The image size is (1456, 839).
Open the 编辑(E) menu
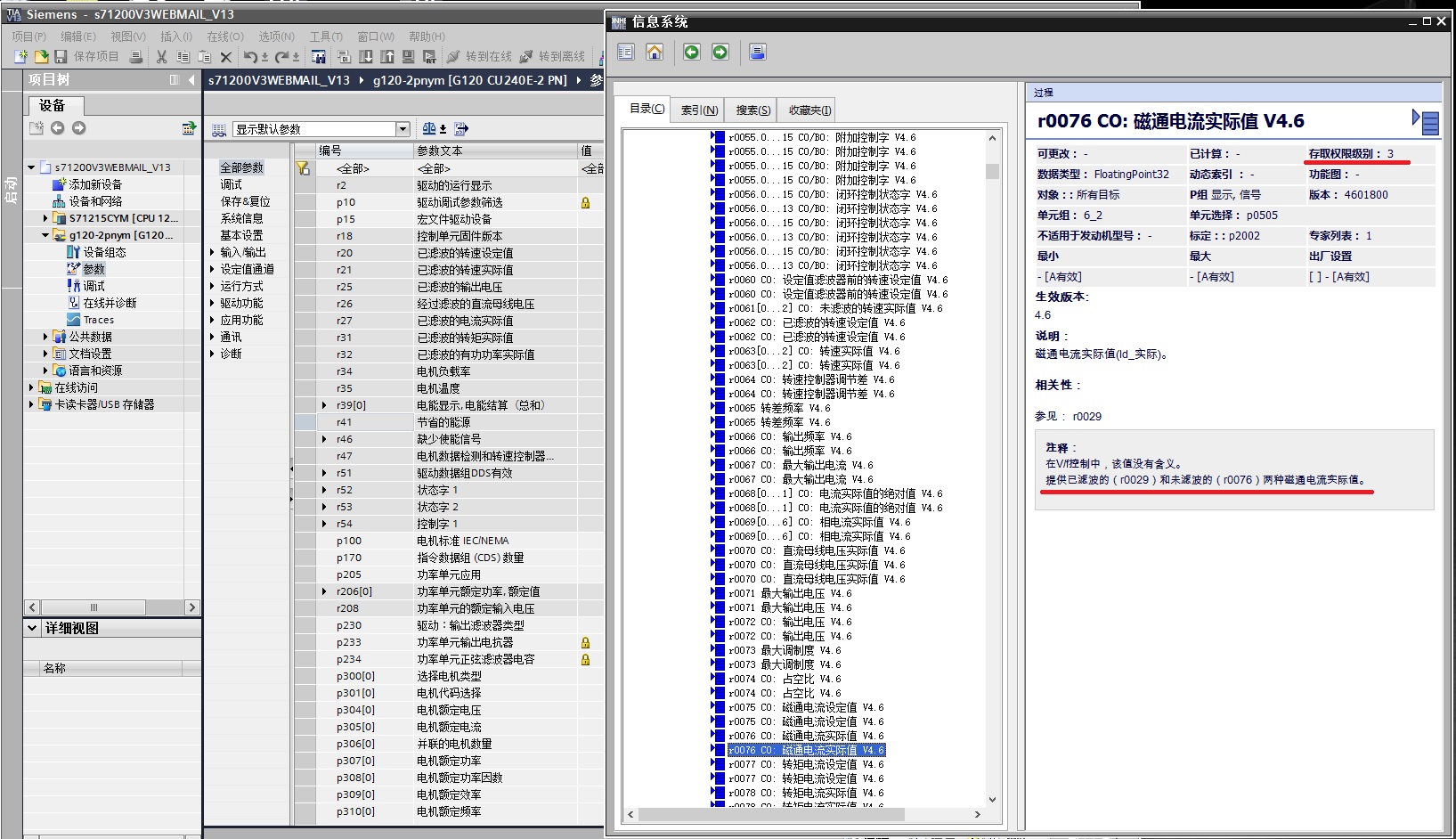(78, 37)
